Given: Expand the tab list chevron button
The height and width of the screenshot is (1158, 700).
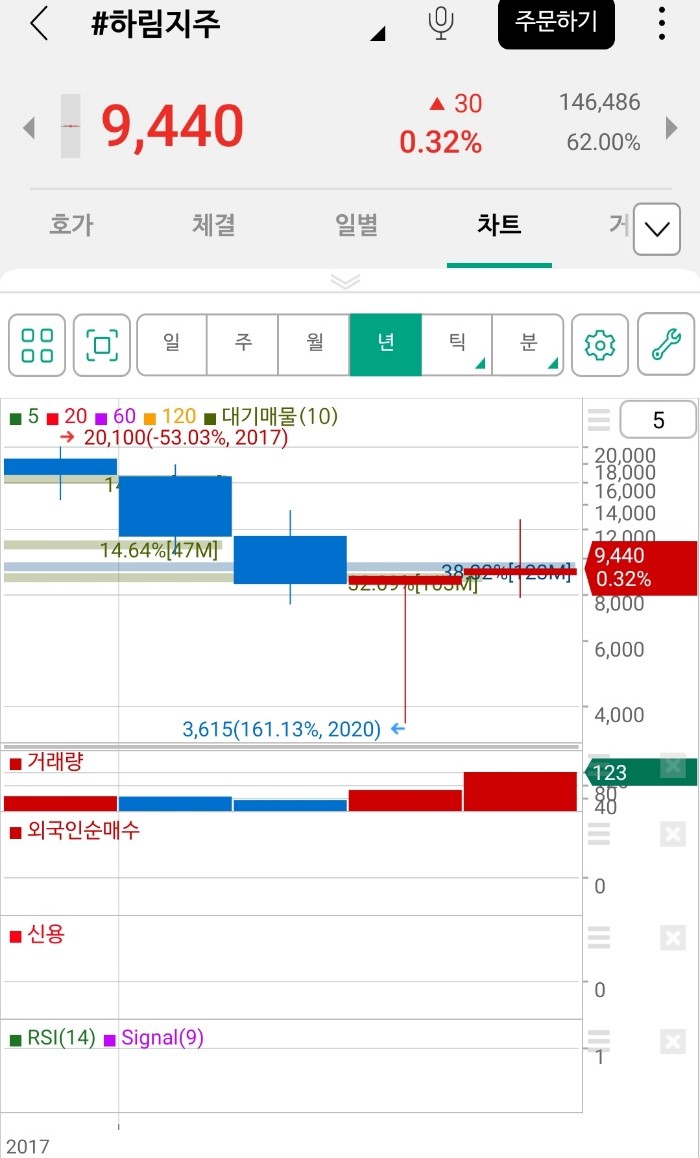Looking at the screenshot, I should click(x=656, y=229).
